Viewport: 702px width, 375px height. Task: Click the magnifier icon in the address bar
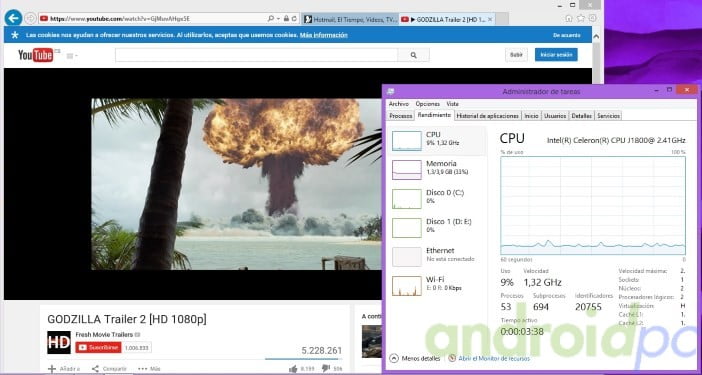pos(270,19)
